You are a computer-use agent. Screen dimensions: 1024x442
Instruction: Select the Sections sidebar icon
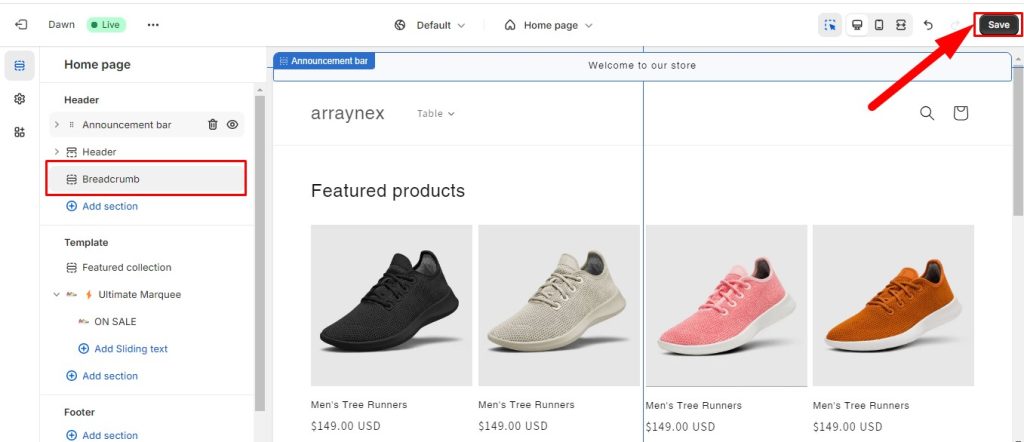click(x=19, y=66)
